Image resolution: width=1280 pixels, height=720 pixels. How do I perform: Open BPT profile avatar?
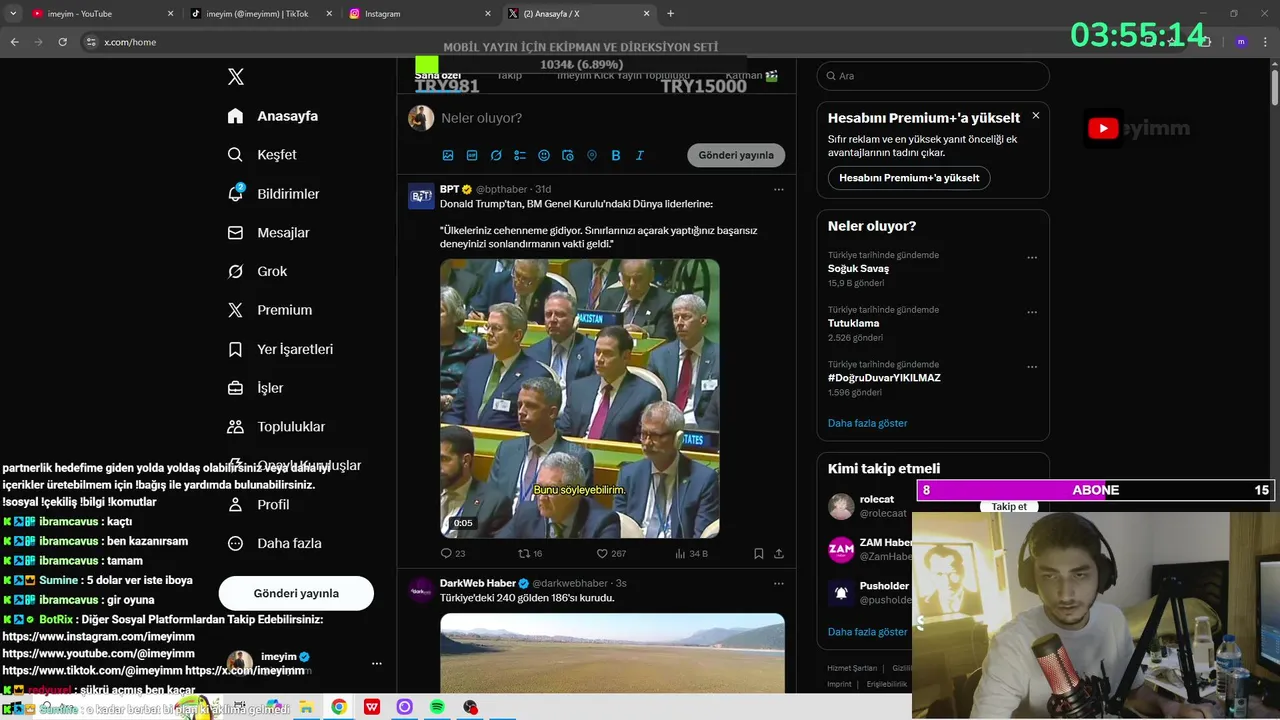421,196
